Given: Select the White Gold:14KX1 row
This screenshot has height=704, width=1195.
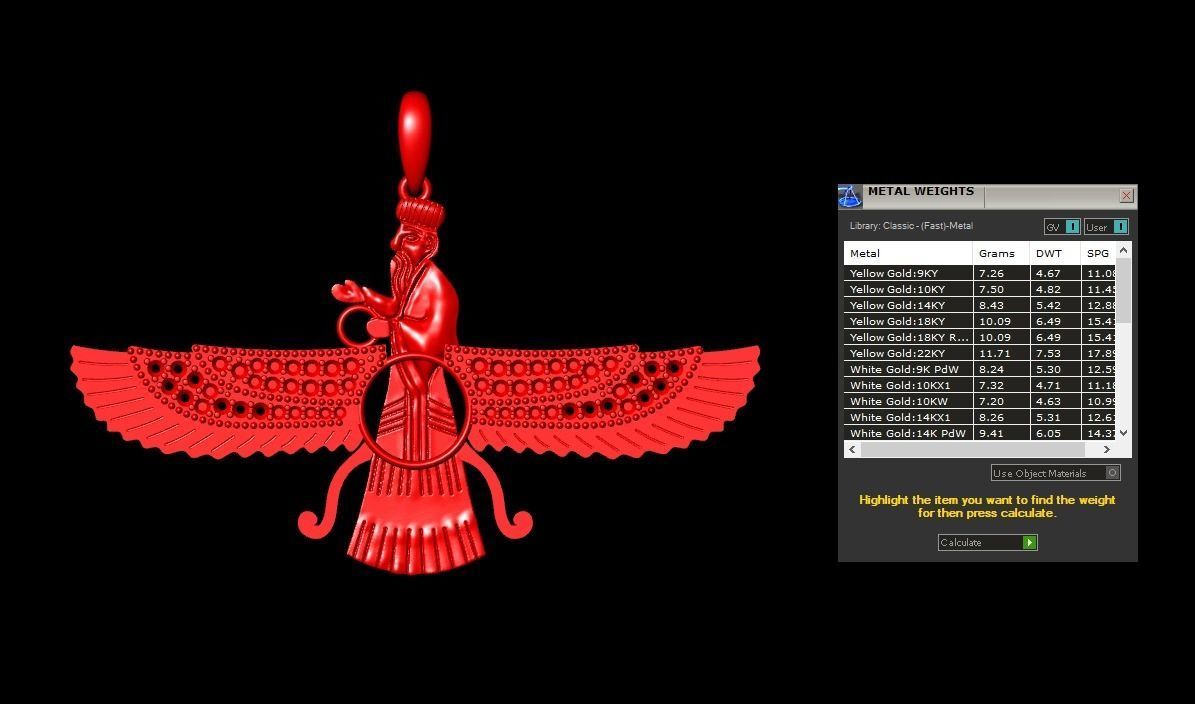Looking at the screenshot, I should (x=980, y=417).
